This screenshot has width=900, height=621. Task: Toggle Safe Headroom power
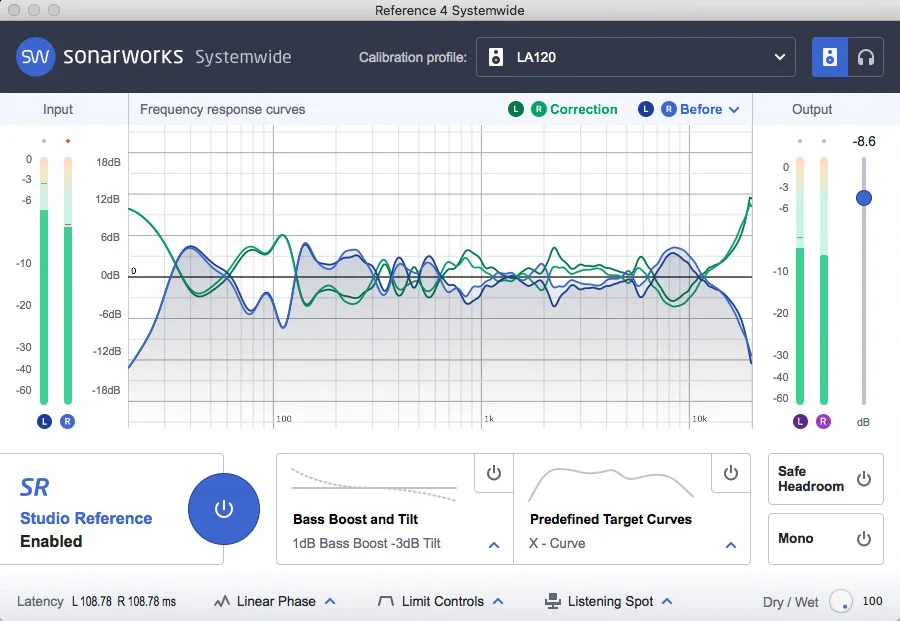click(x=864, y=479)
